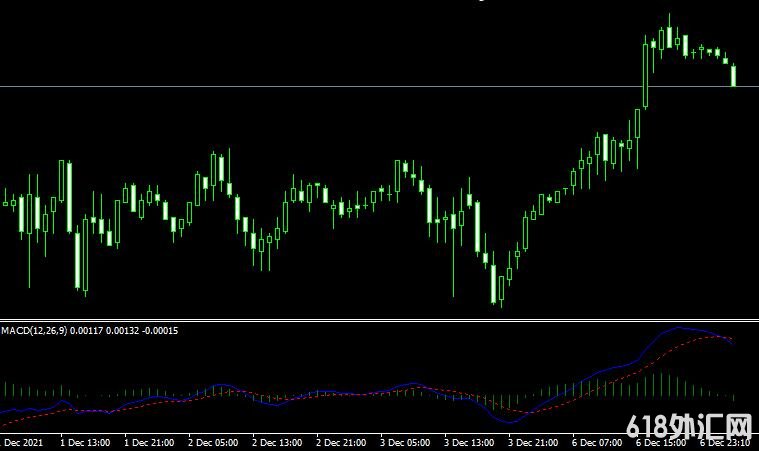Click the time label 6 Dec 07:00

[x=596, y=443]
